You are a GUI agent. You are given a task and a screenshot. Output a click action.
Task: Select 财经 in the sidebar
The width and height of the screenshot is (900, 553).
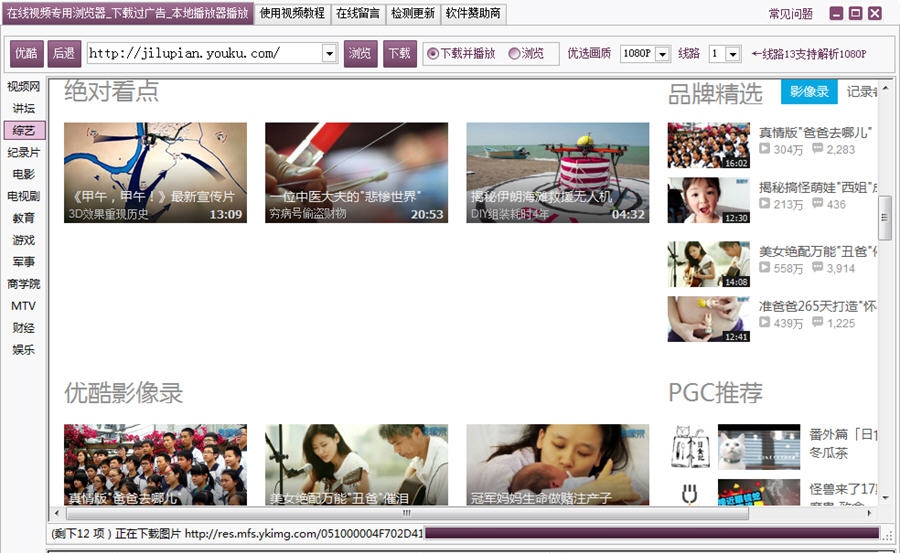(24, 327)
